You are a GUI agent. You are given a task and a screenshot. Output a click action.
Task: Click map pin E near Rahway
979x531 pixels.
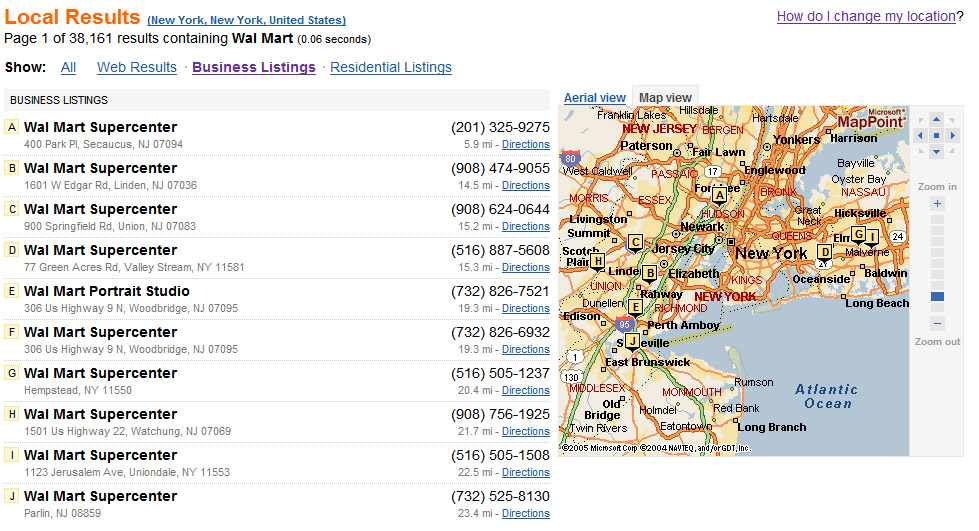pyautogui.click(x=635, y=308)
